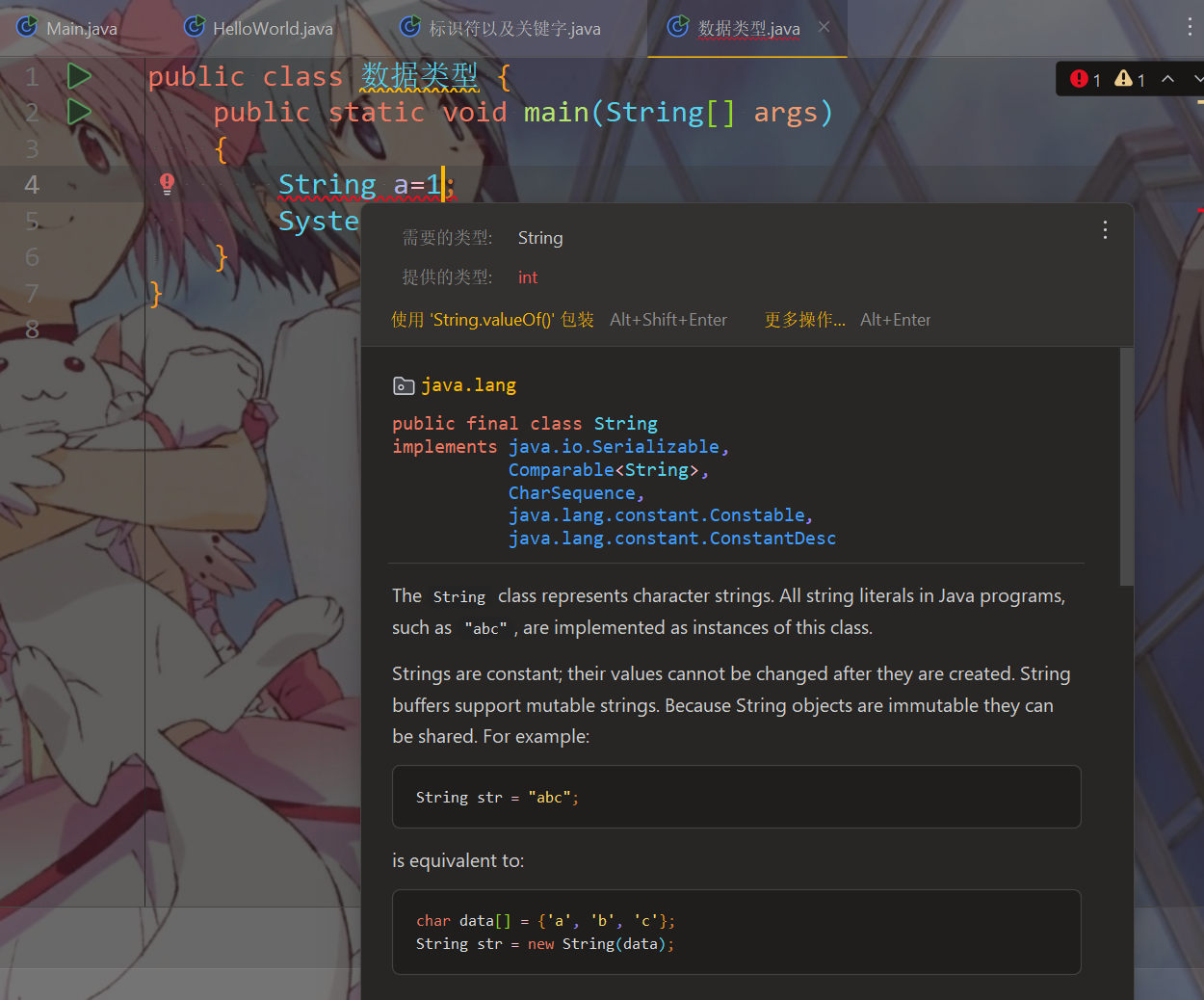Click line number 1 in gutter

32,77
